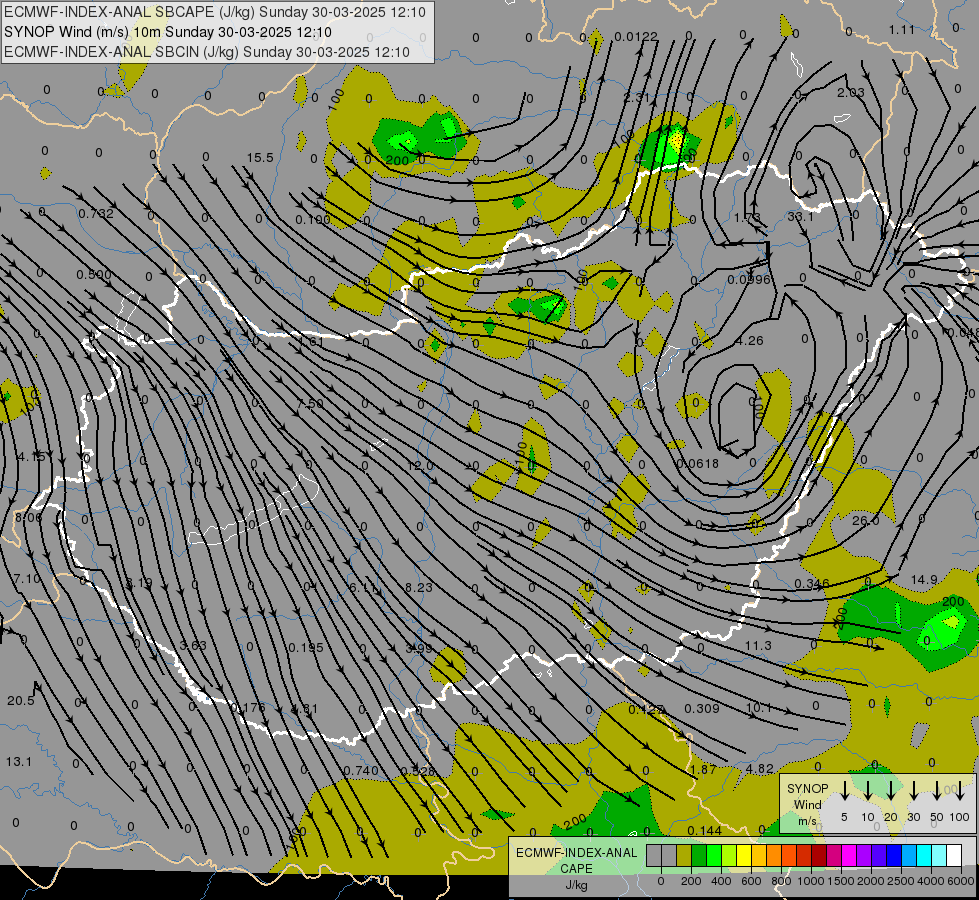
Task: Select the SYNOP Wind (m/s) 10m title line
Action: 167,32
